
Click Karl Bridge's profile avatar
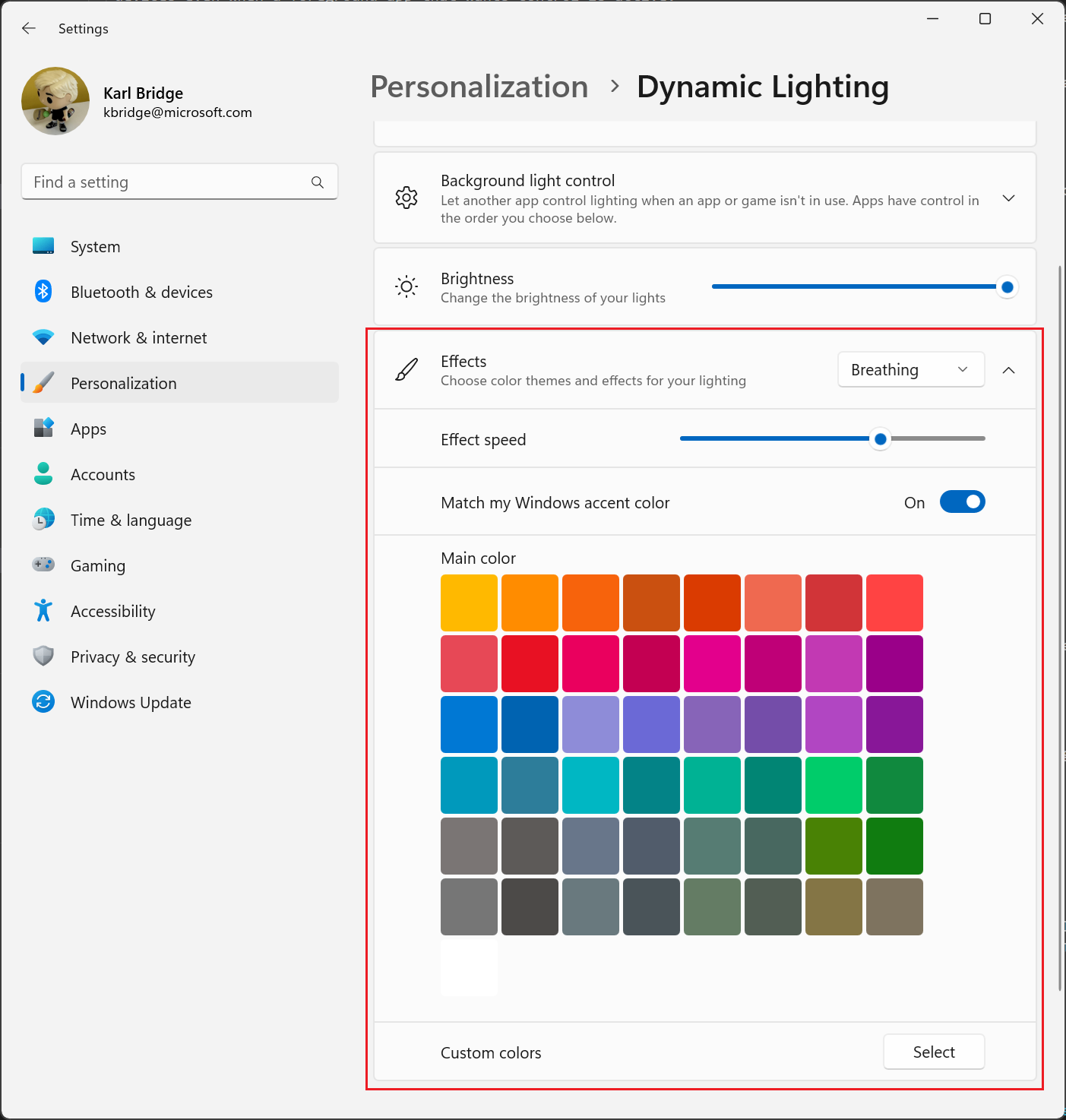coord(55,100)
